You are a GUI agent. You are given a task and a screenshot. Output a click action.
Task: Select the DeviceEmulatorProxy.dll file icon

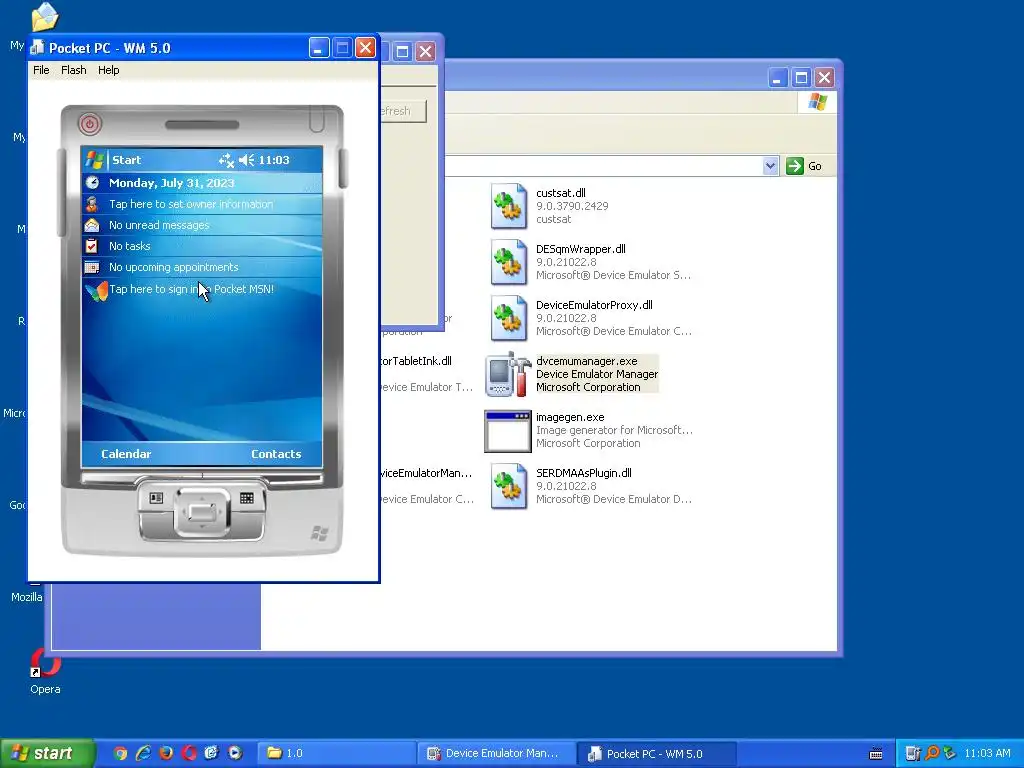coord(509,318)
